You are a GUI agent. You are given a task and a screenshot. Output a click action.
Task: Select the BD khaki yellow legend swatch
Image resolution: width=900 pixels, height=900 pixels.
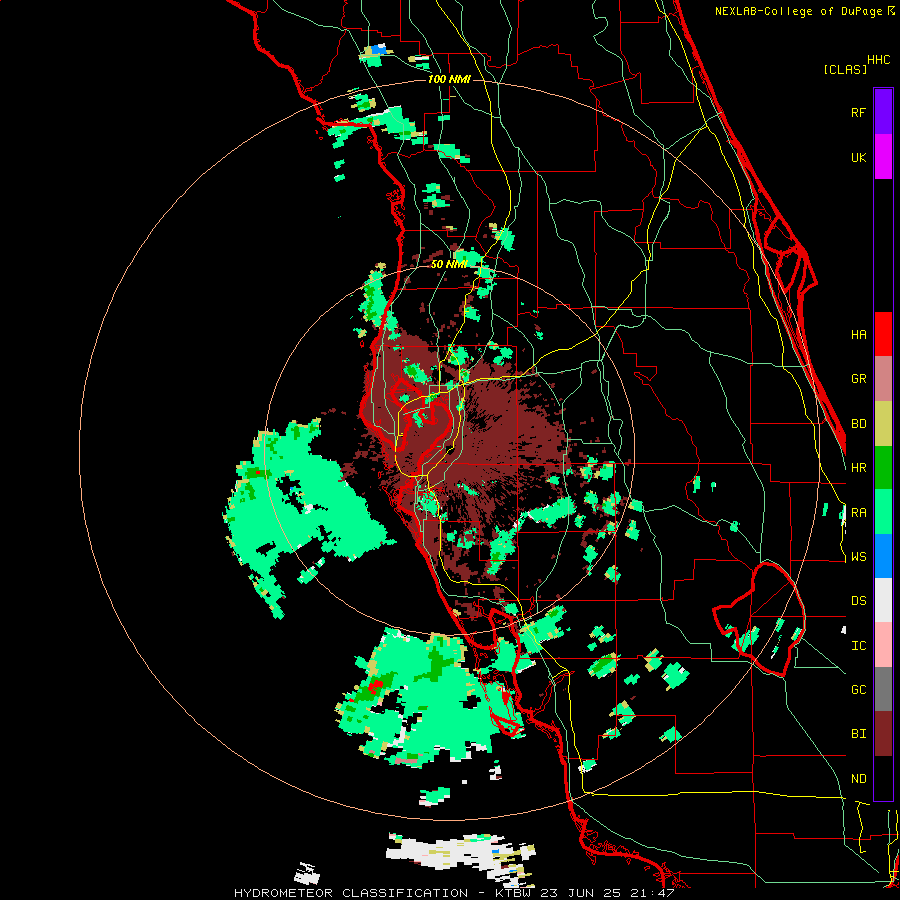[883, 424]
